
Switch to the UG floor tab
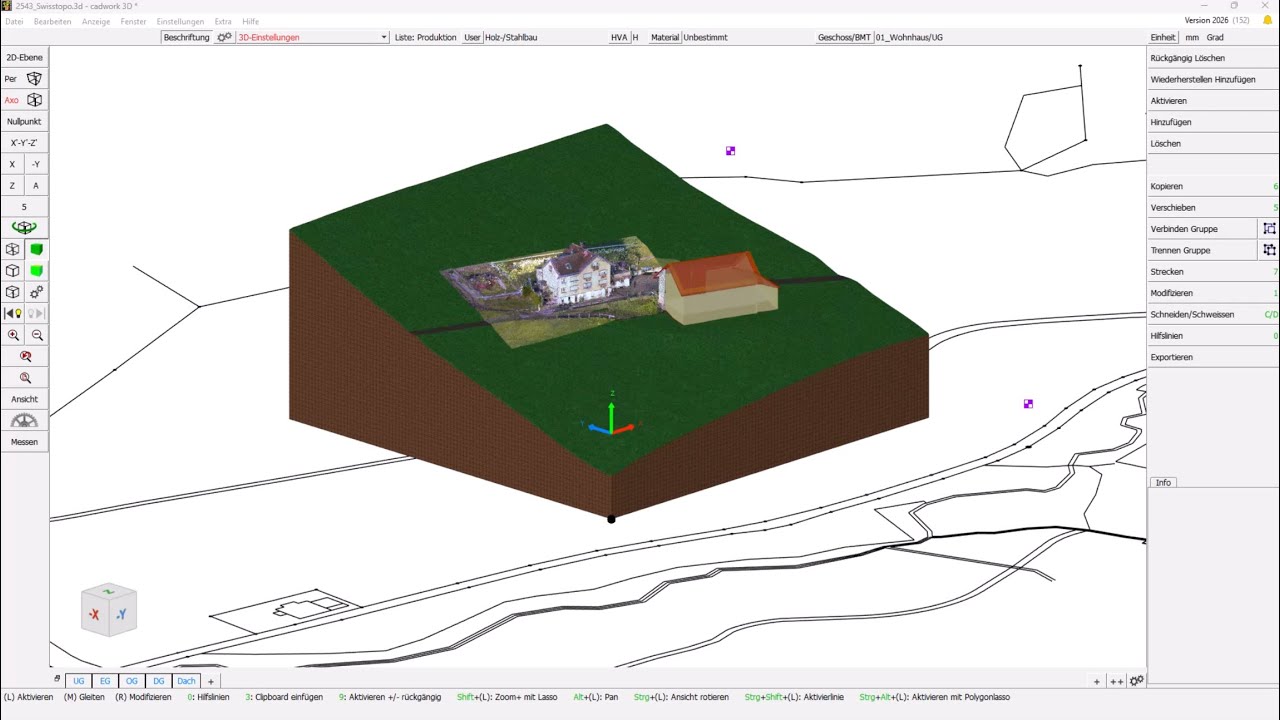79,681
